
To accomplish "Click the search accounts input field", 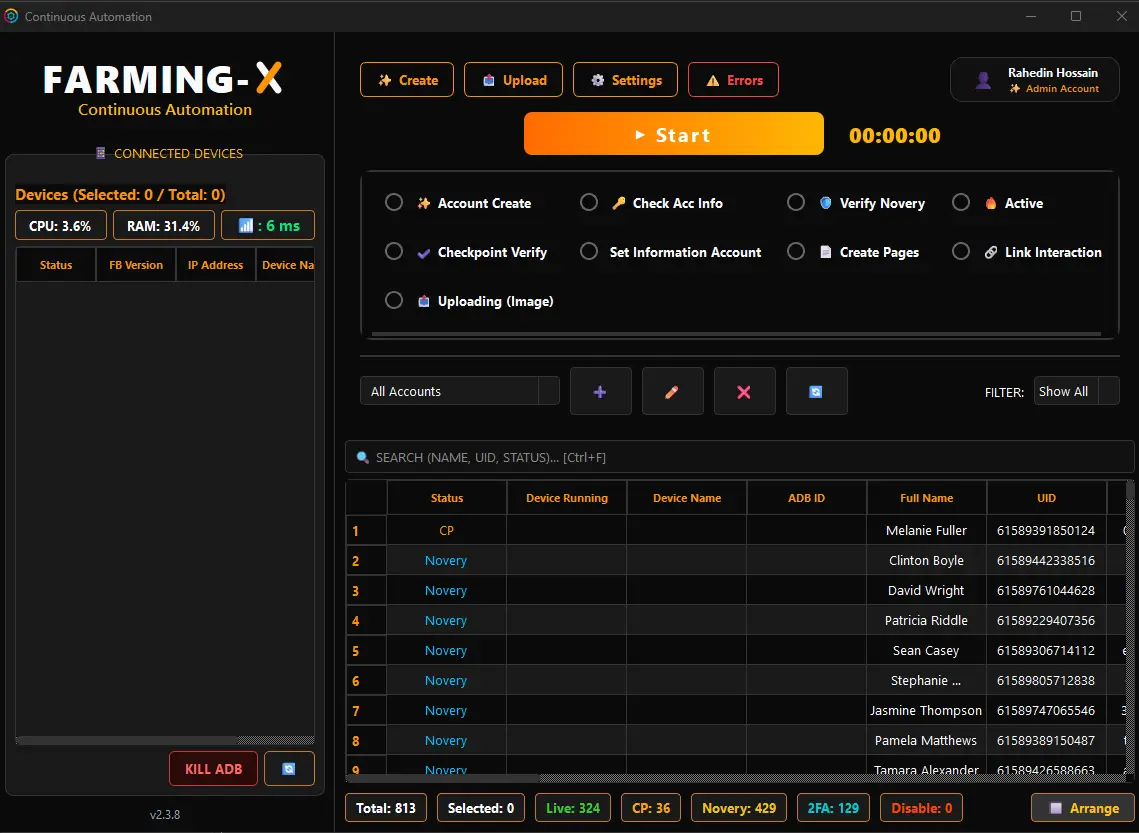I will click(739, 458).
